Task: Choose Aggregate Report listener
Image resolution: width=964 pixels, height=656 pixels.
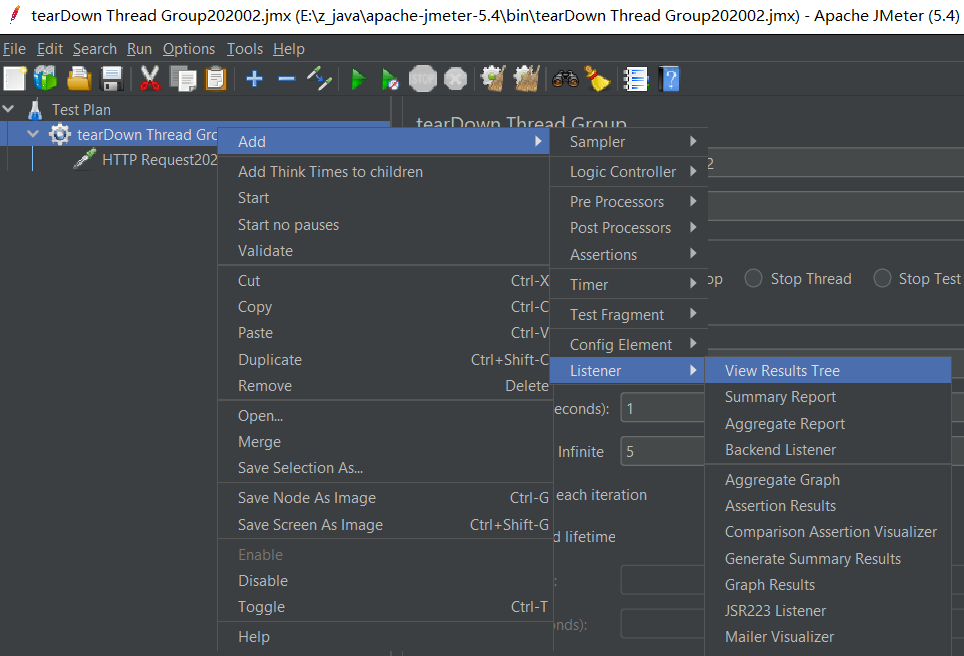Action: tap(828, 424)
